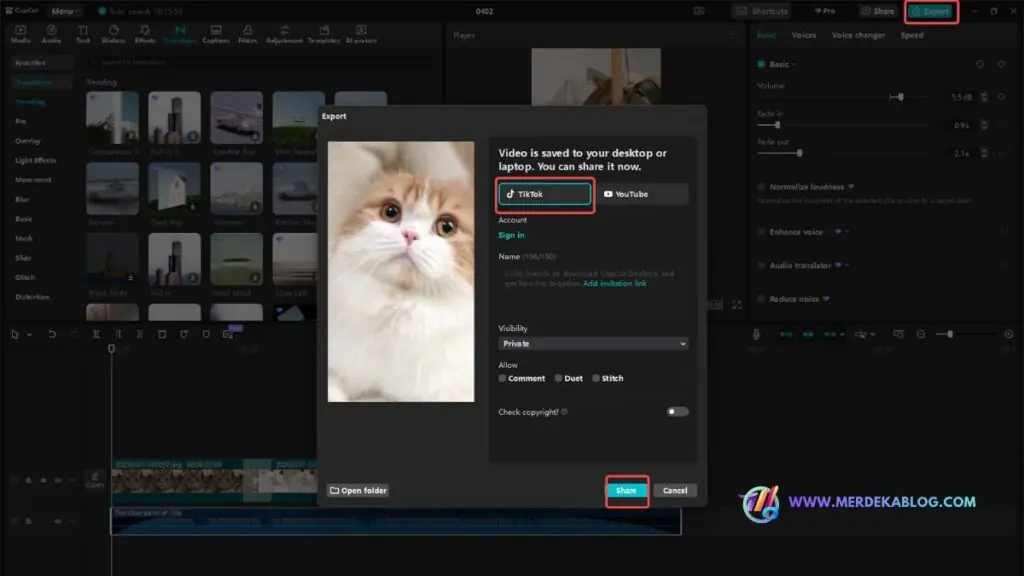
Task: Click the Check copyright info icon
Action: point(565,412)
